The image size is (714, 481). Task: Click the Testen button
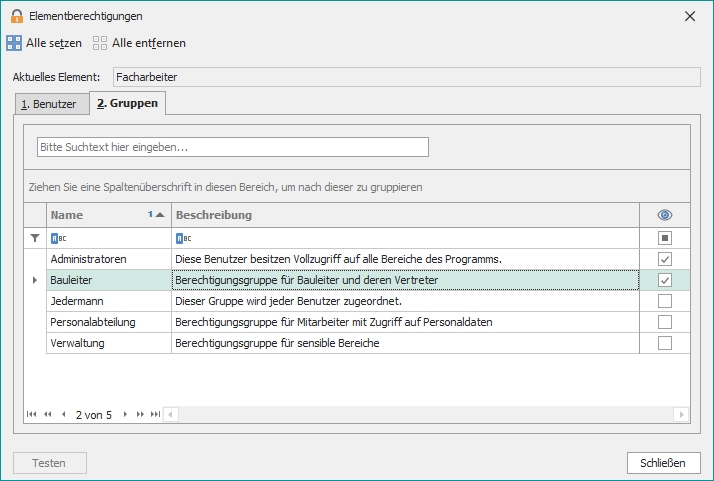click(50, 463)
